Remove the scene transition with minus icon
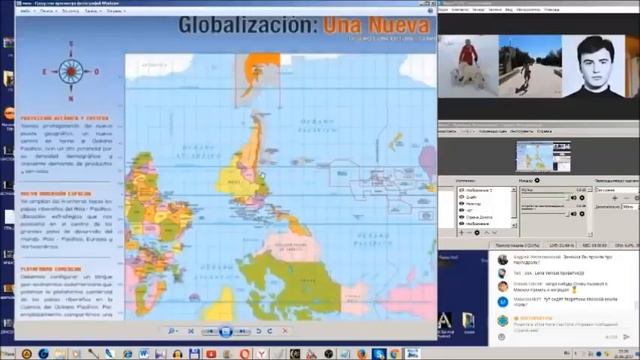Image resolution: width=640 pixels, height=360 pixels. click(x=627, y=198)
